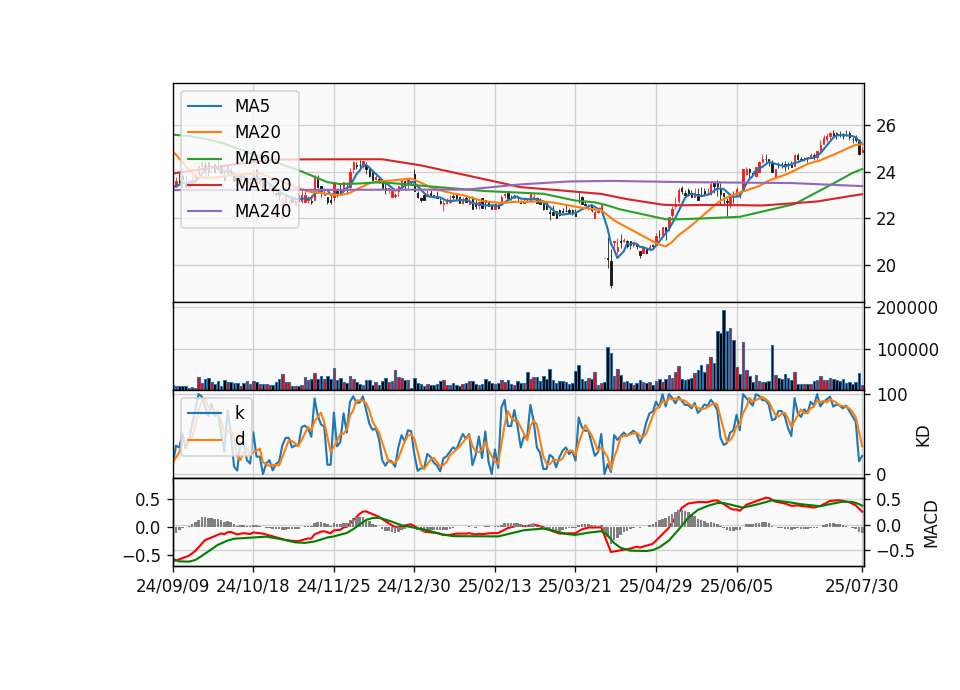
Task: Click the 25/02/13 date axis label
Action: (495, 586)
